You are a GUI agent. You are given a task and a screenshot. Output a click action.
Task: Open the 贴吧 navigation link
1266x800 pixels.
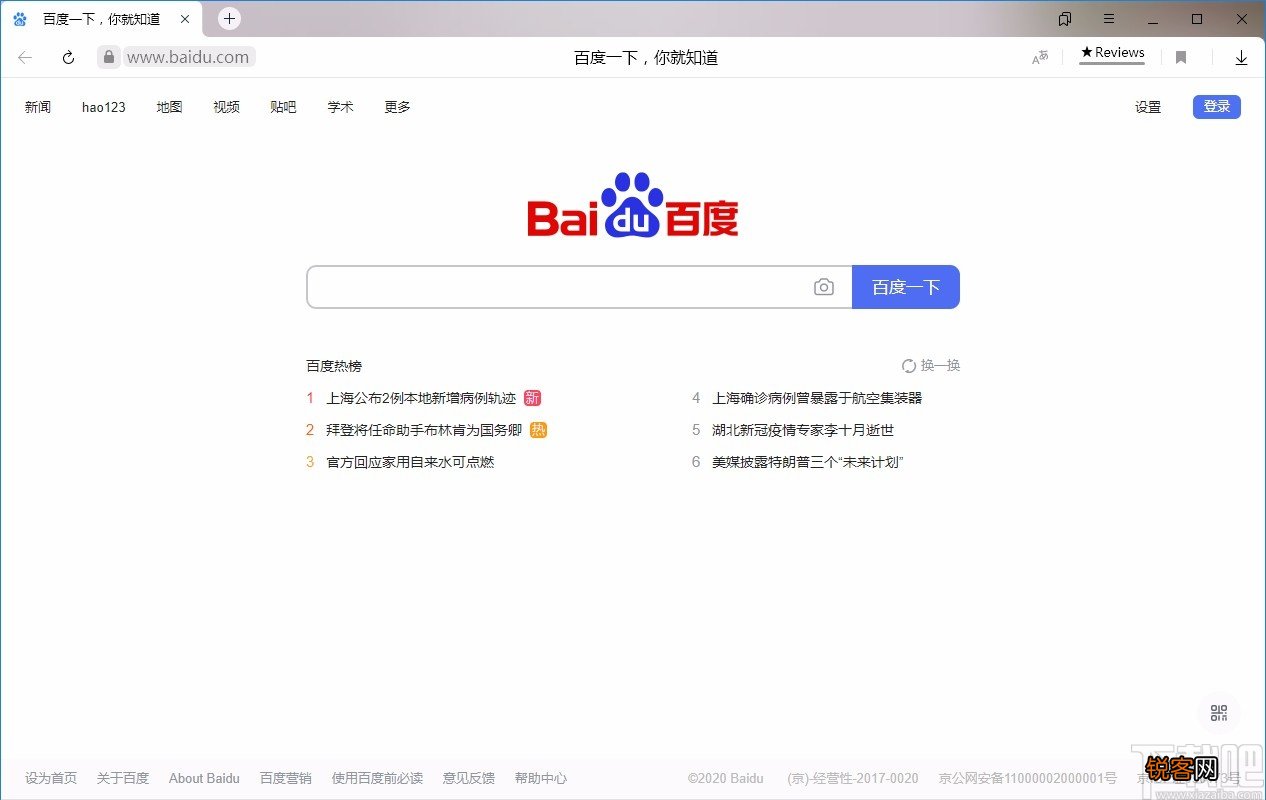point(284,107)
